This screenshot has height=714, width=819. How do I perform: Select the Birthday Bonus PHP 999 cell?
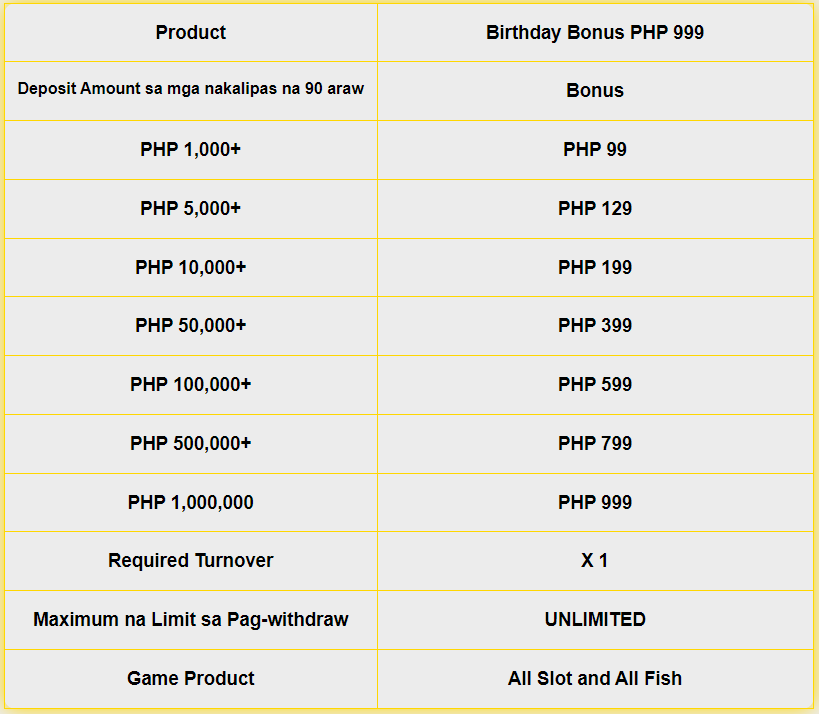tap(595, 32)
